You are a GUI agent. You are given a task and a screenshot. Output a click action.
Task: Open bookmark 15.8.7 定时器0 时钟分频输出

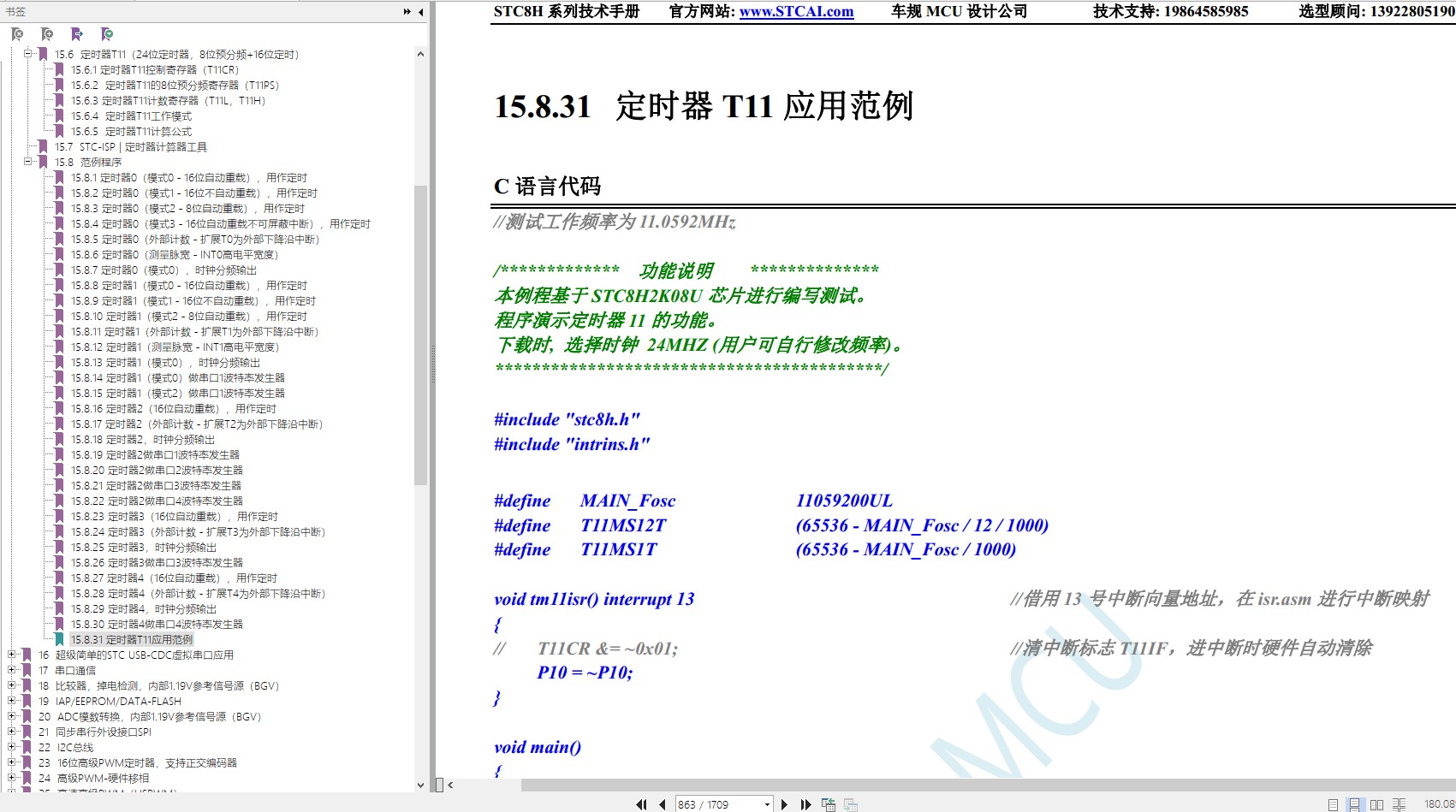(164, 270)
